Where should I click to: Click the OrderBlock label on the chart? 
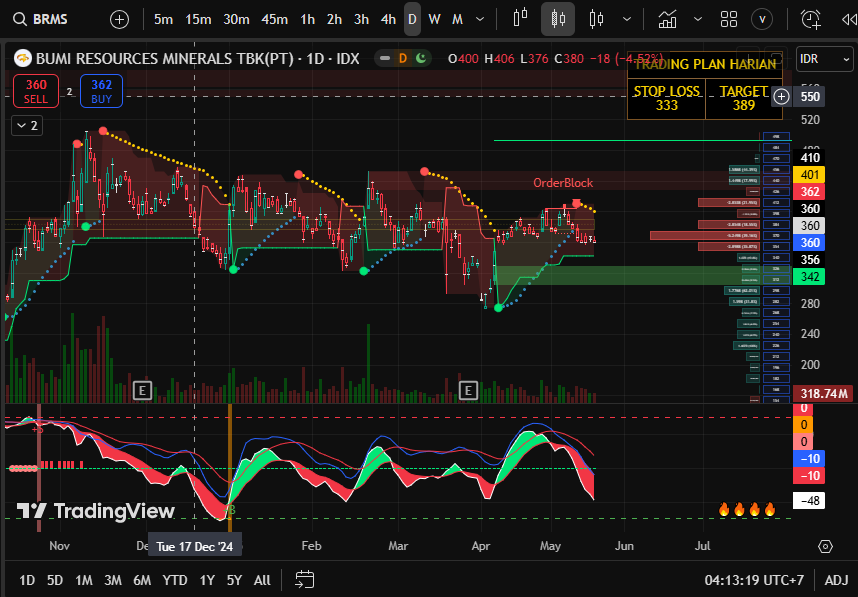563,183
